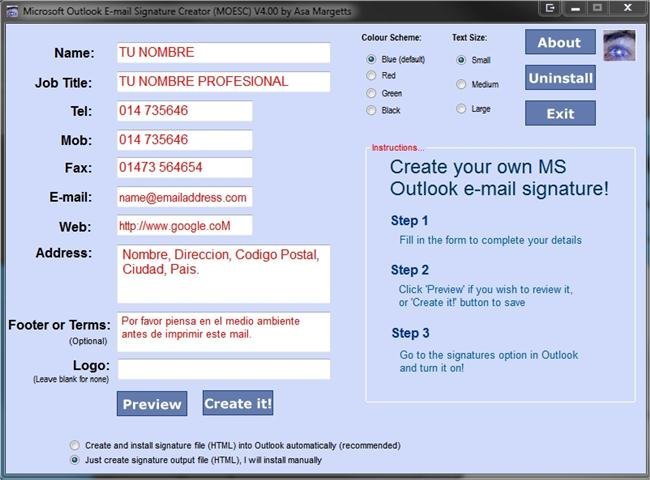Set text size to Large
The height and width of the screenshot is (480, 650).
pyautogui.click(x=461, y=108)
